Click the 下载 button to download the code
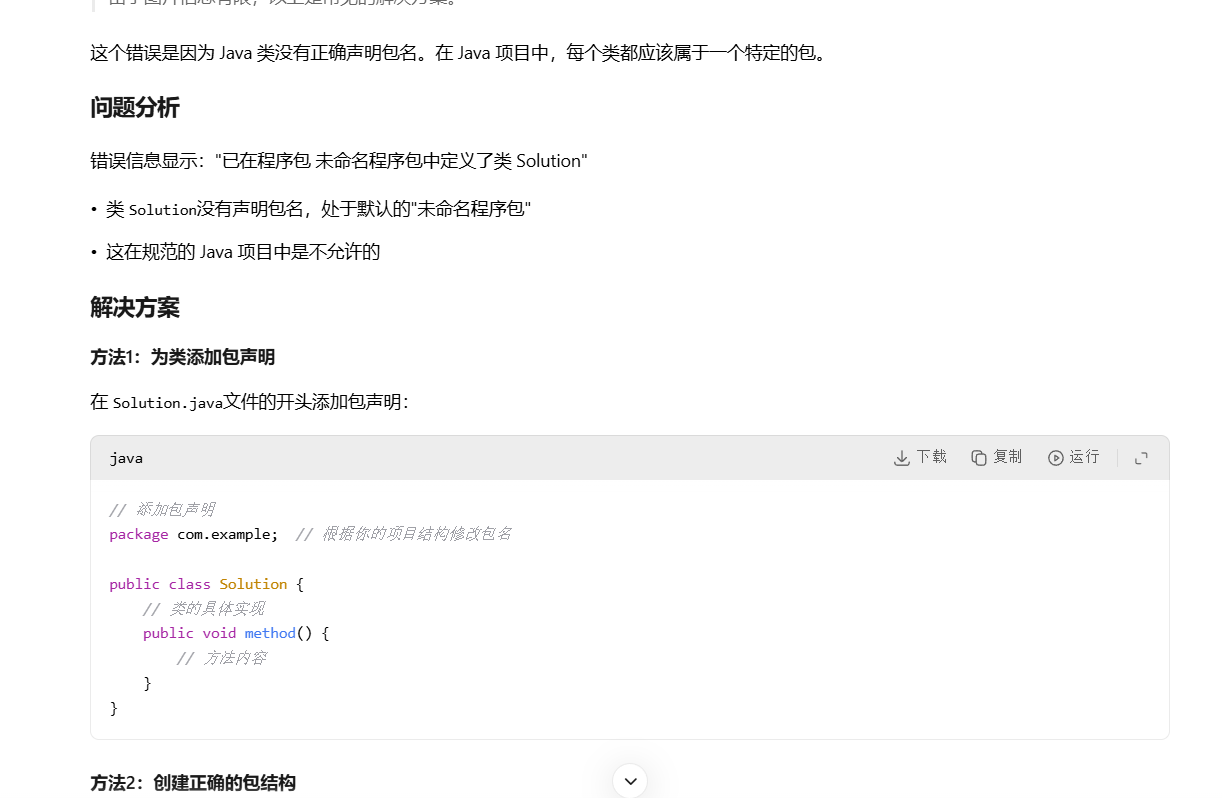Screen dimensions: 1222x798 919,457
